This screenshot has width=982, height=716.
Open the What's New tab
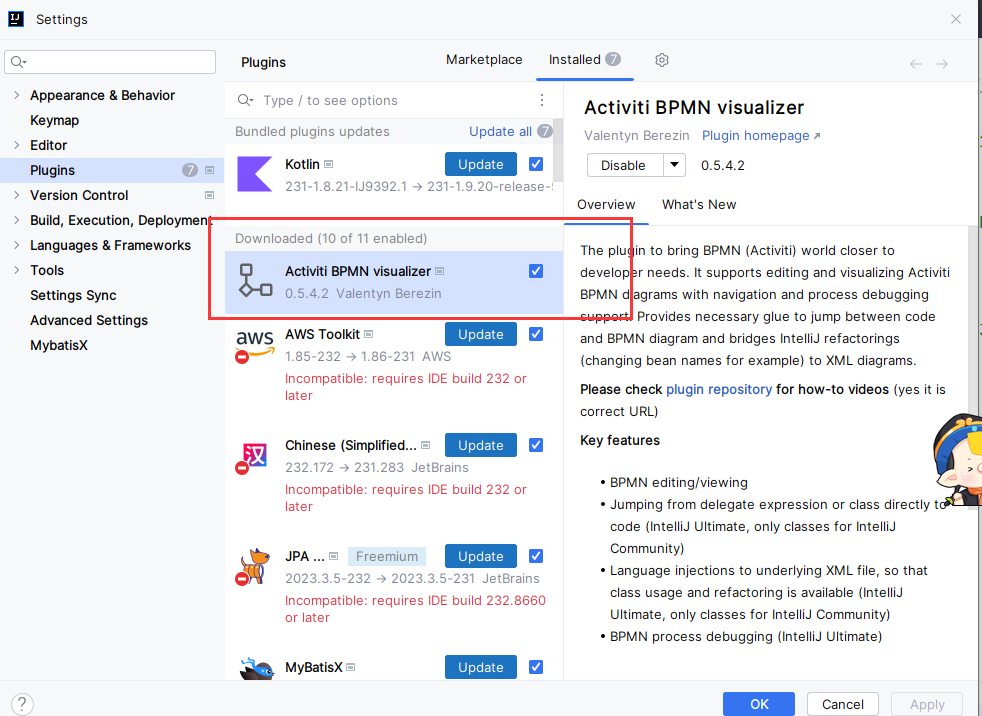pyautogui.click(x=699, y=204)
